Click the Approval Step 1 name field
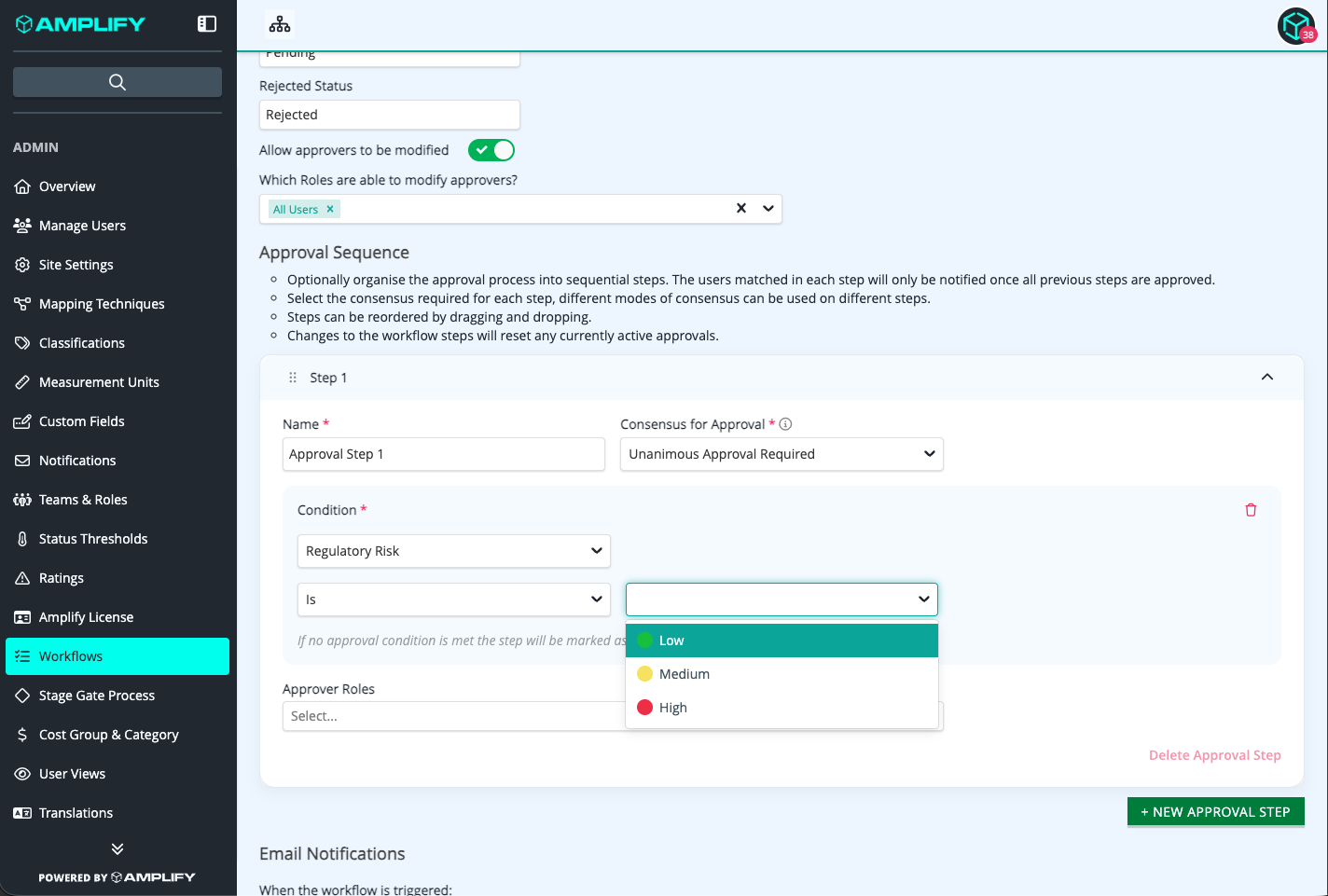 (x=444, y=454)
